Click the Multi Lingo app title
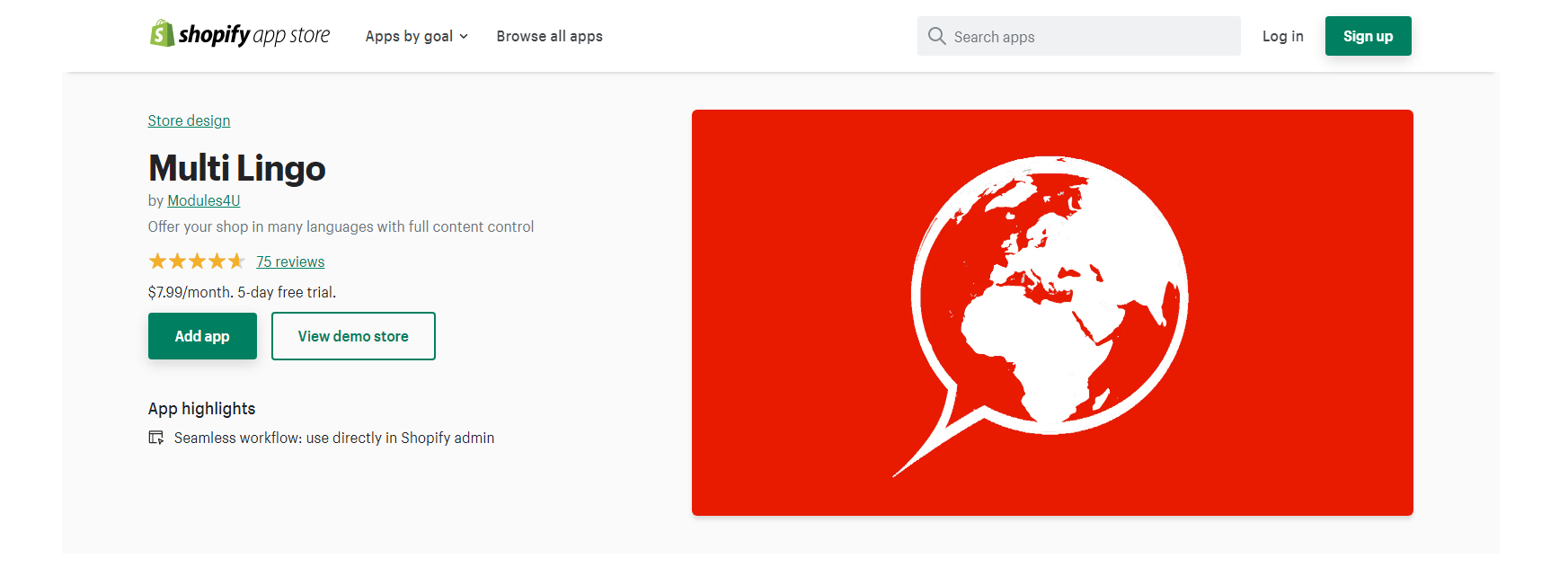The height and width of the screenshot is (585, 1568). click(x=236, y=168)
